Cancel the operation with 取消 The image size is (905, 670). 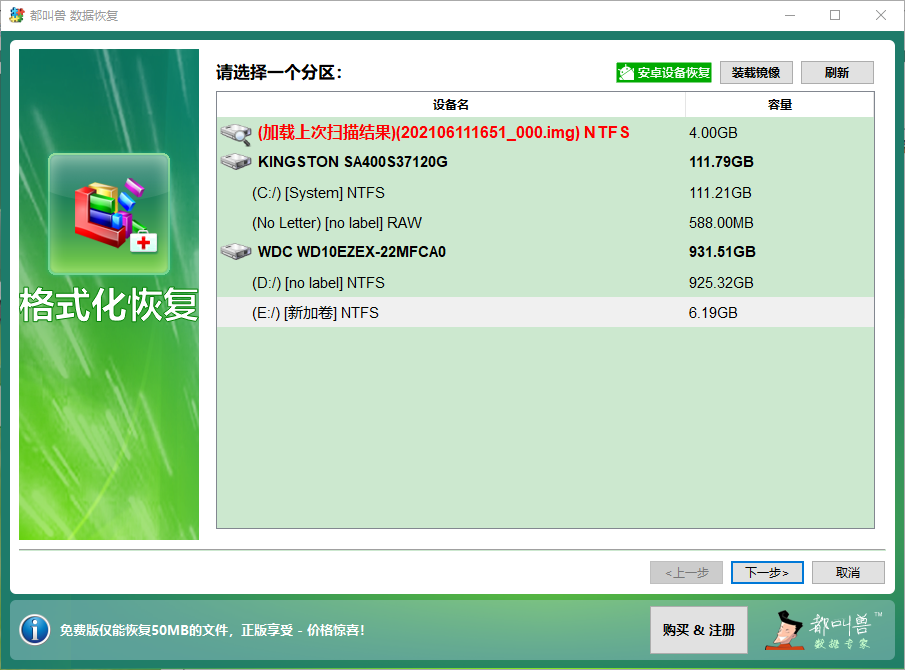(848, 572)
